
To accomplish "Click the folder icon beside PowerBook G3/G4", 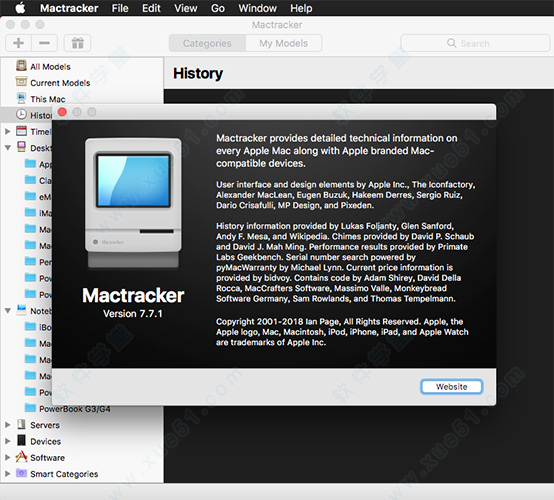I will 30,408.
